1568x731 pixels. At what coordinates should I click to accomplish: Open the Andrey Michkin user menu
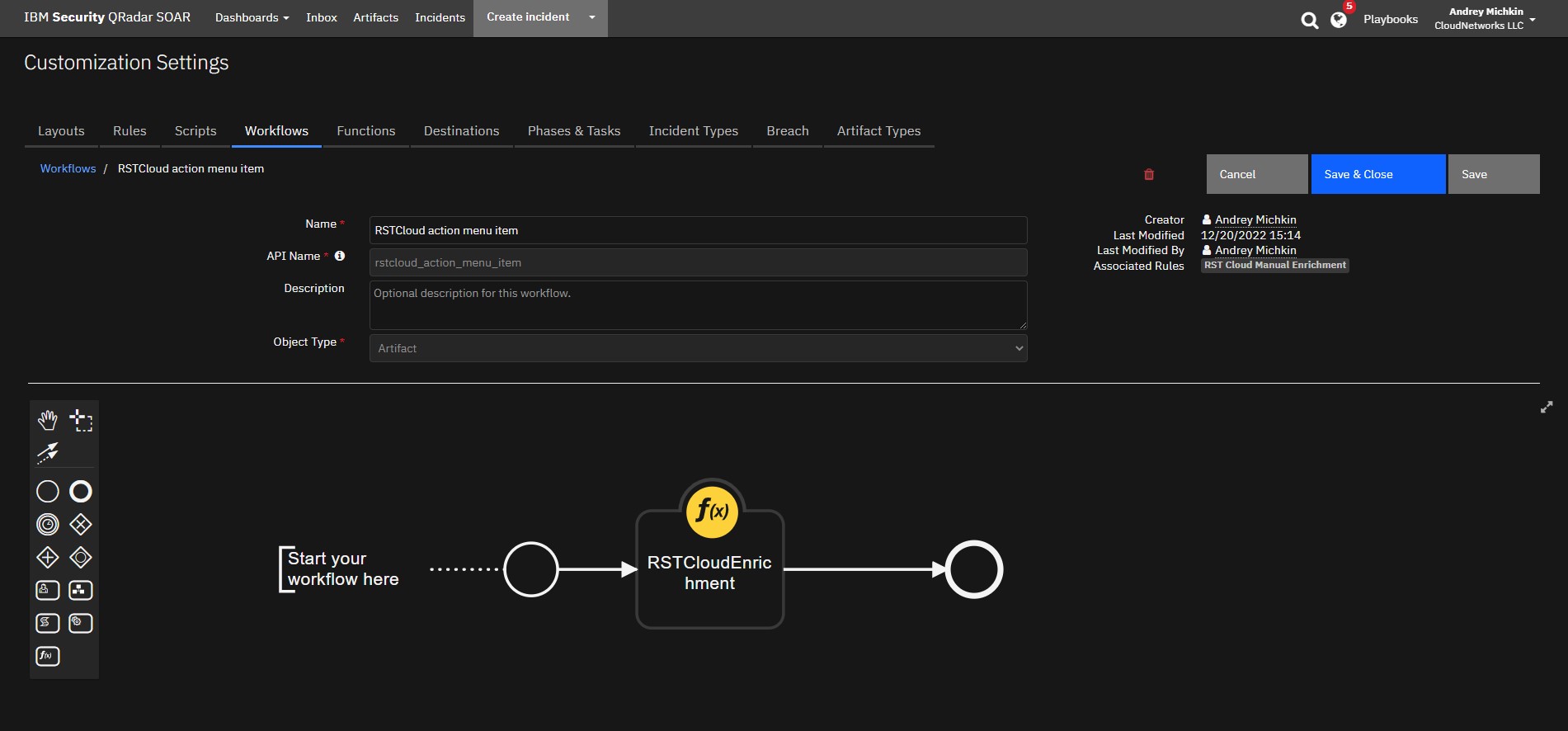tap(1485, 18)
